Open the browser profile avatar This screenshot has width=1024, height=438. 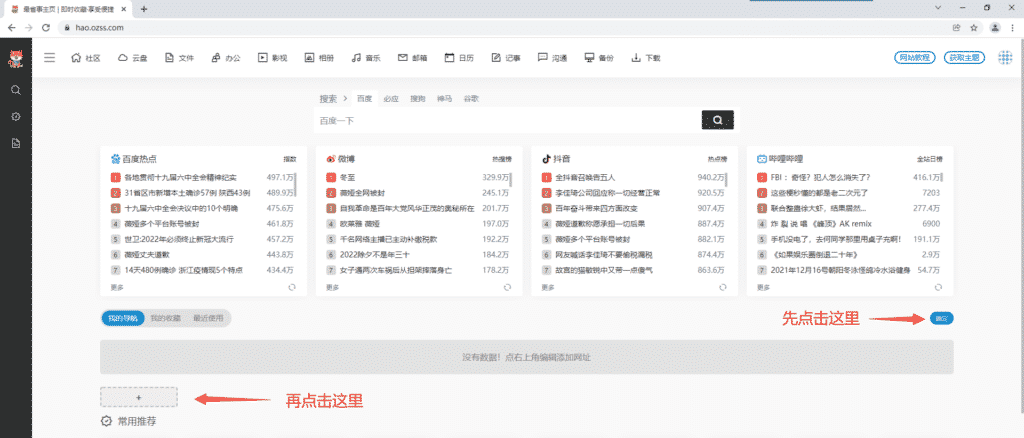pos(995,28)
